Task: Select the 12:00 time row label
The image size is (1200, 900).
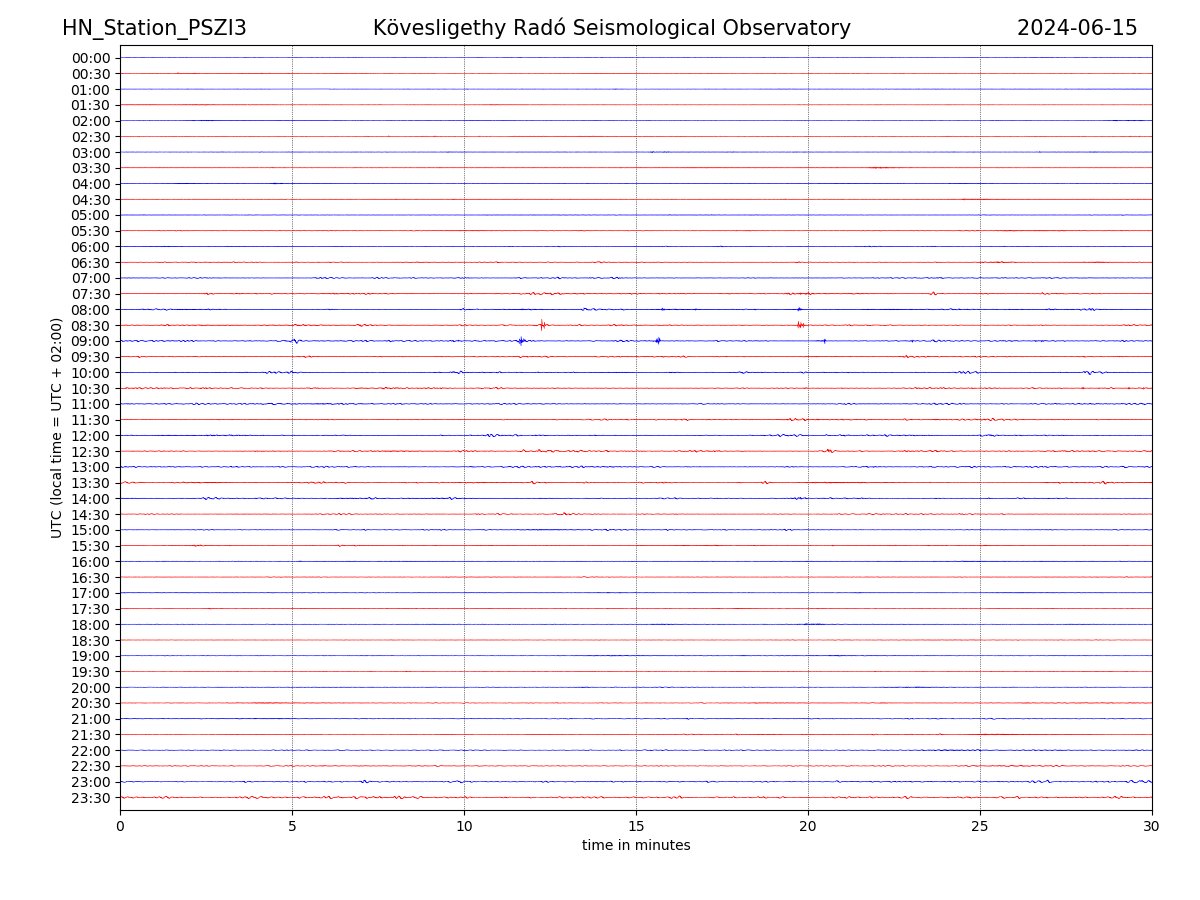Action: tap(91, 436)
